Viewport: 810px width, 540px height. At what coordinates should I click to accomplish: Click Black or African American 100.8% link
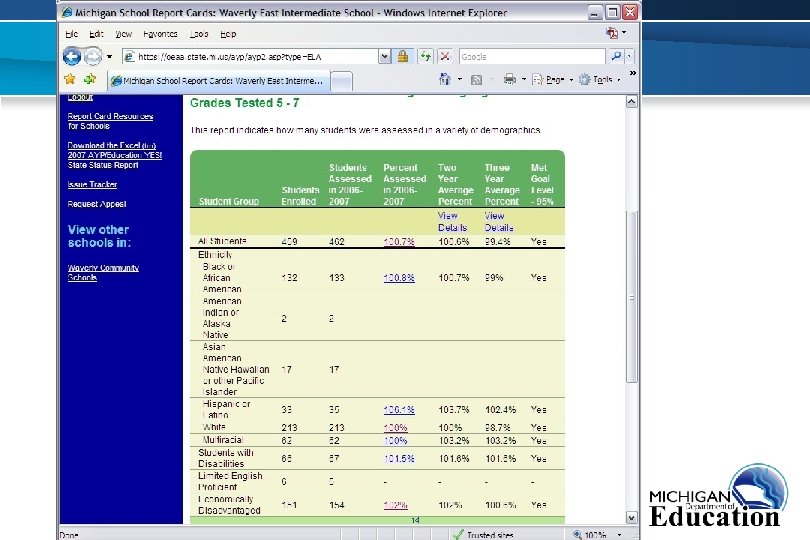(399, 277)
